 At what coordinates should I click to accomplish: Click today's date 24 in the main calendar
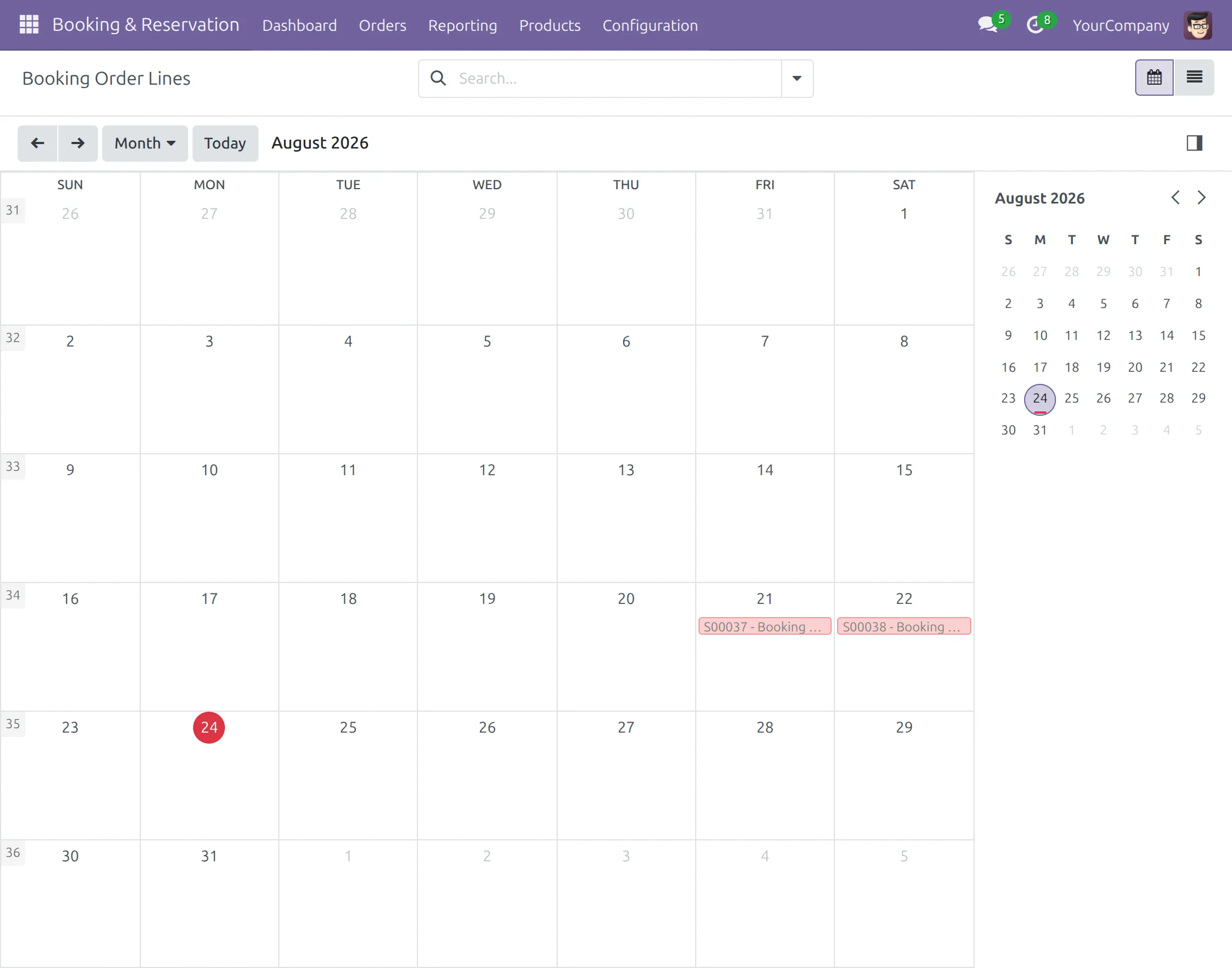pyautogui.click(x=208, y=727)
